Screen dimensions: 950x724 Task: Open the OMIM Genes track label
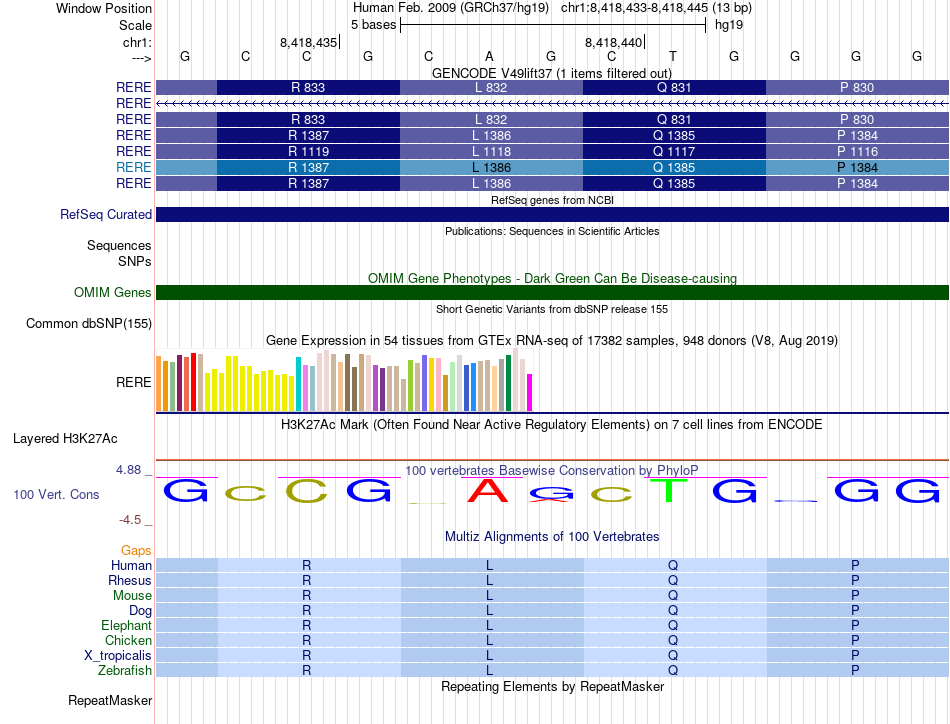tap(112, 293)
